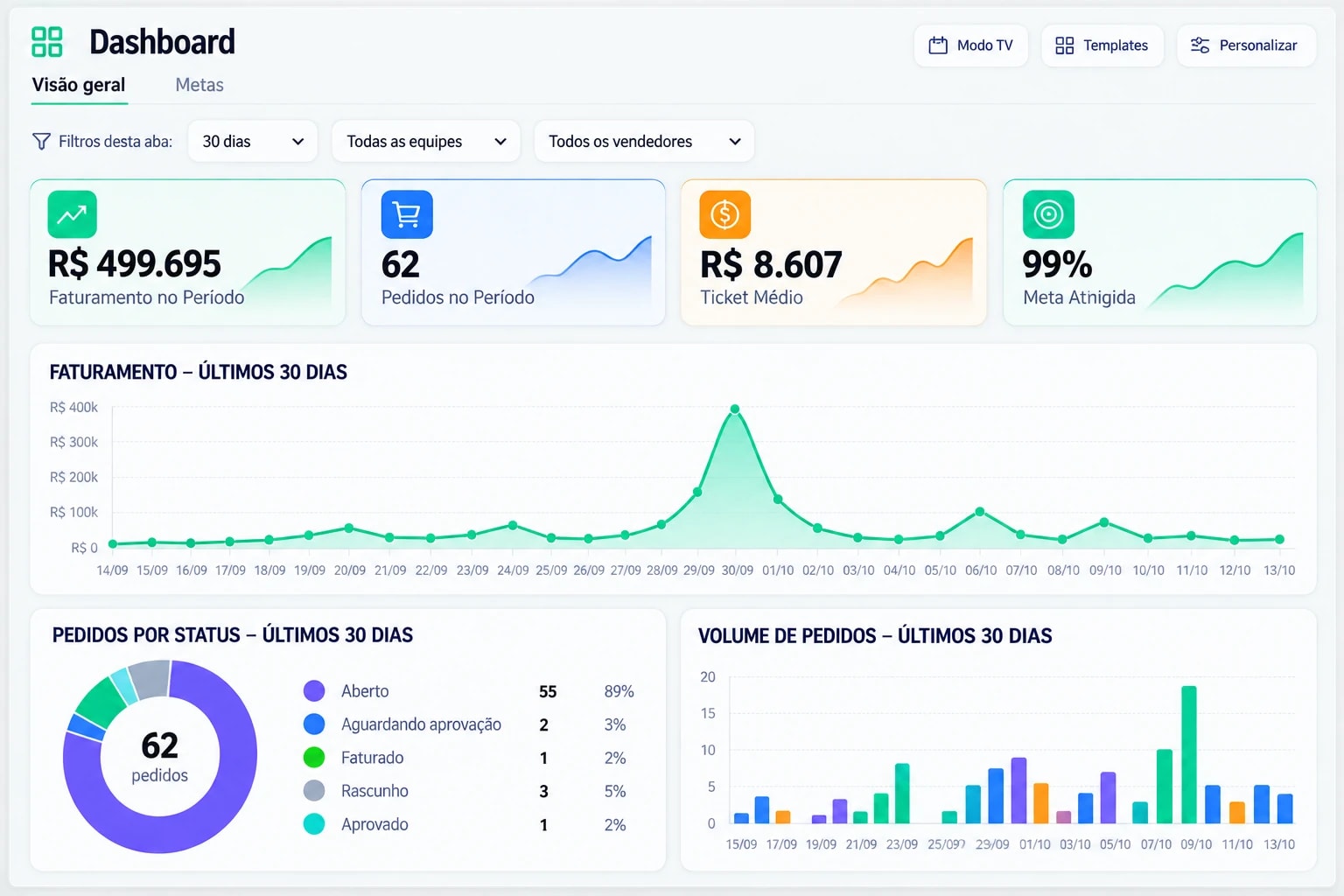The image size is (1344, 896).
Task: Click the purple Aberto legend swatch
Action: pos(314,691)
